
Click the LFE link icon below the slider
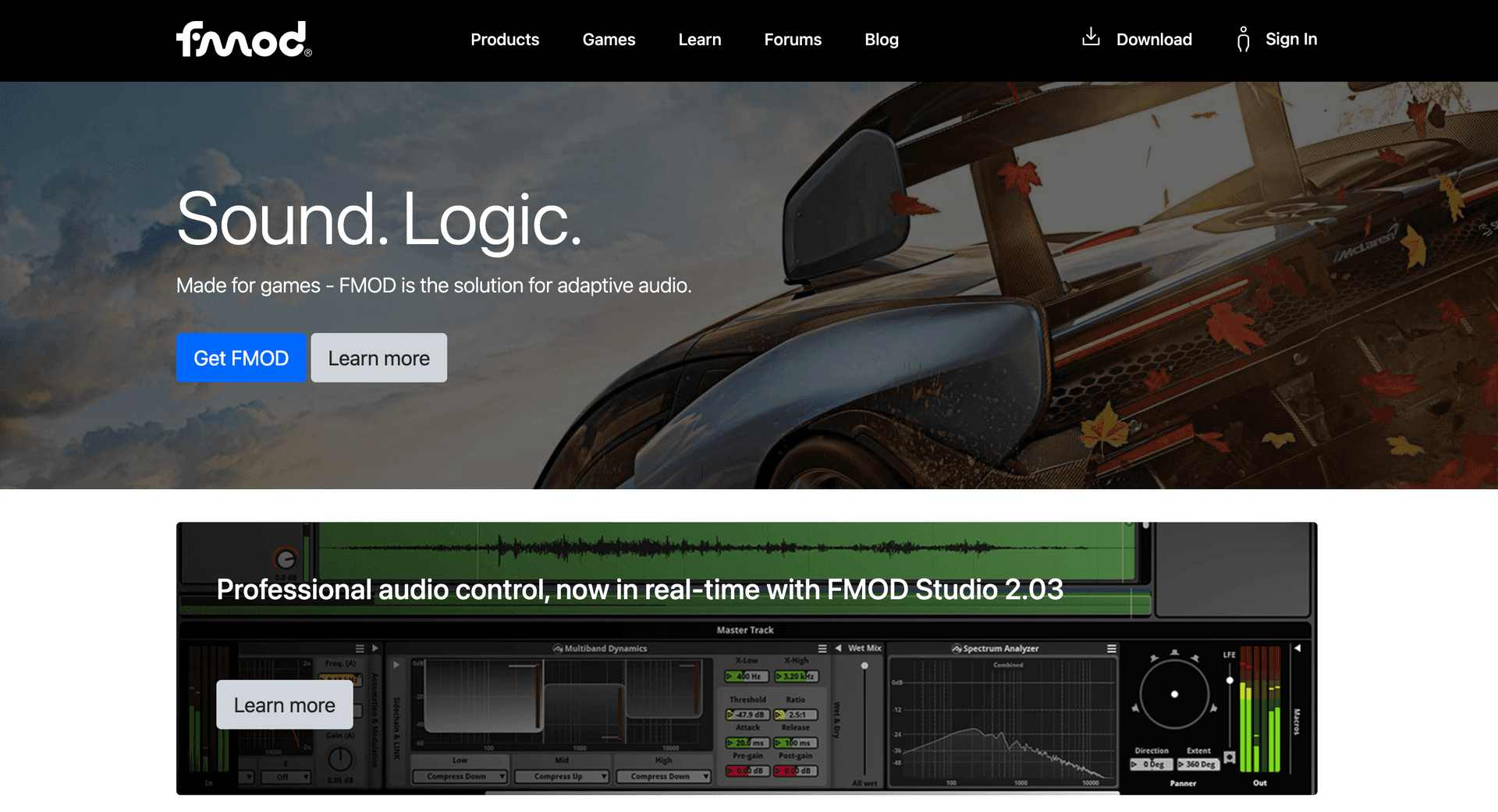(1230, 757)
